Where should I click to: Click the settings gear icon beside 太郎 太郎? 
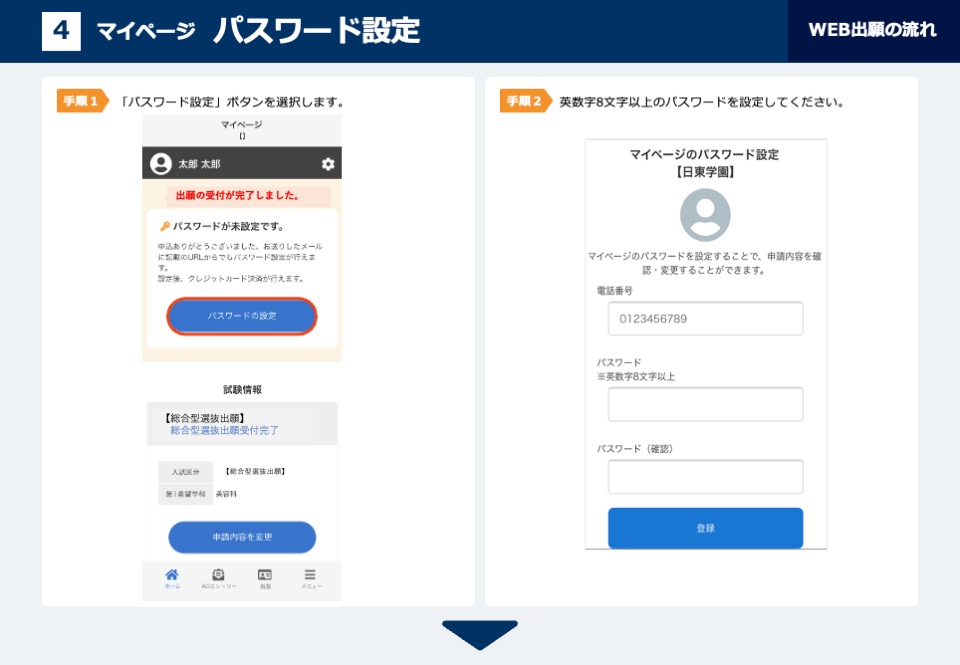(328, 163)
